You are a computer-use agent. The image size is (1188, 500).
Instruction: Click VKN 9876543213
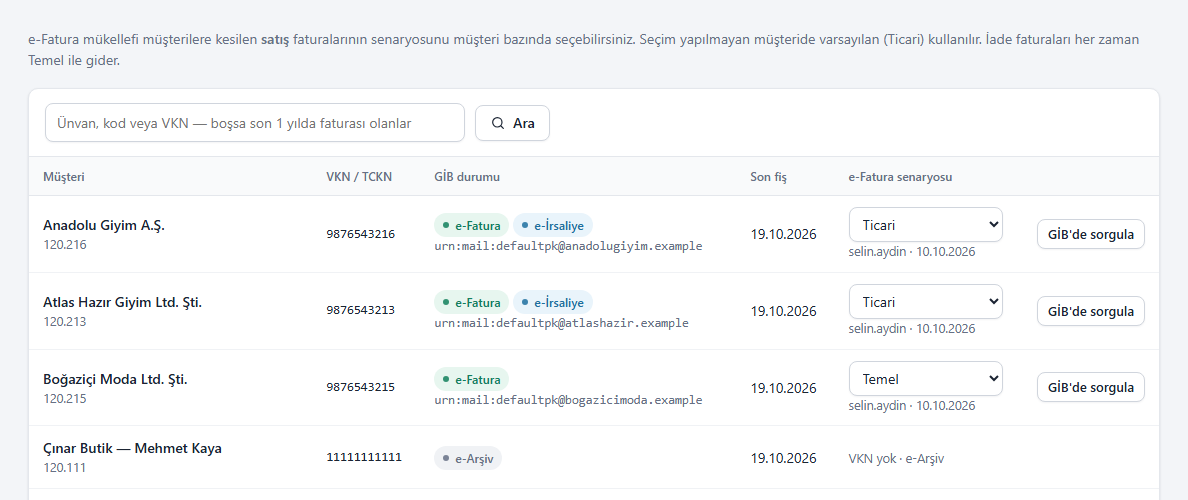[x=361, y=311]
